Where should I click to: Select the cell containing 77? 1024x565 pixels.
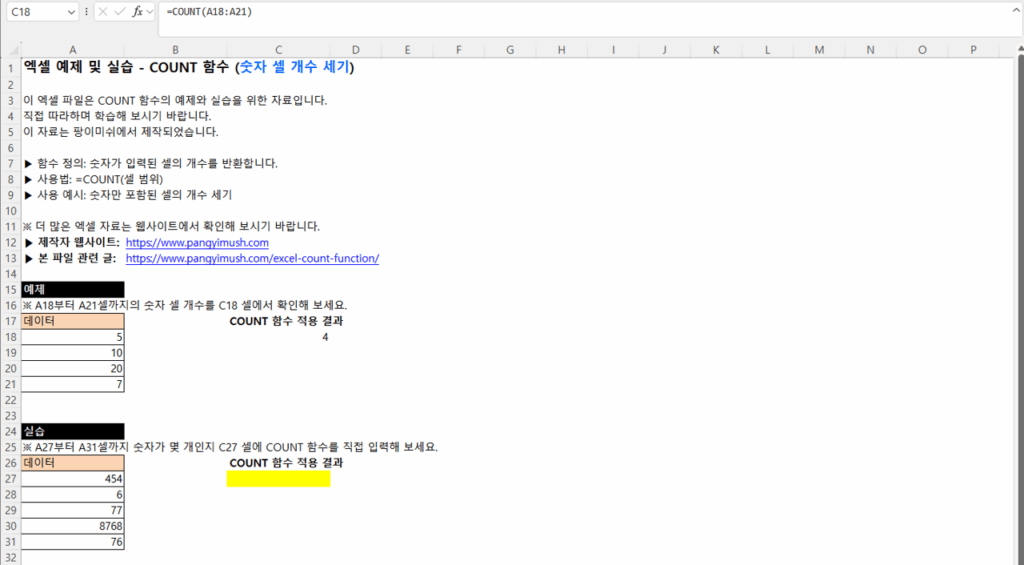(x=72, y=510)
